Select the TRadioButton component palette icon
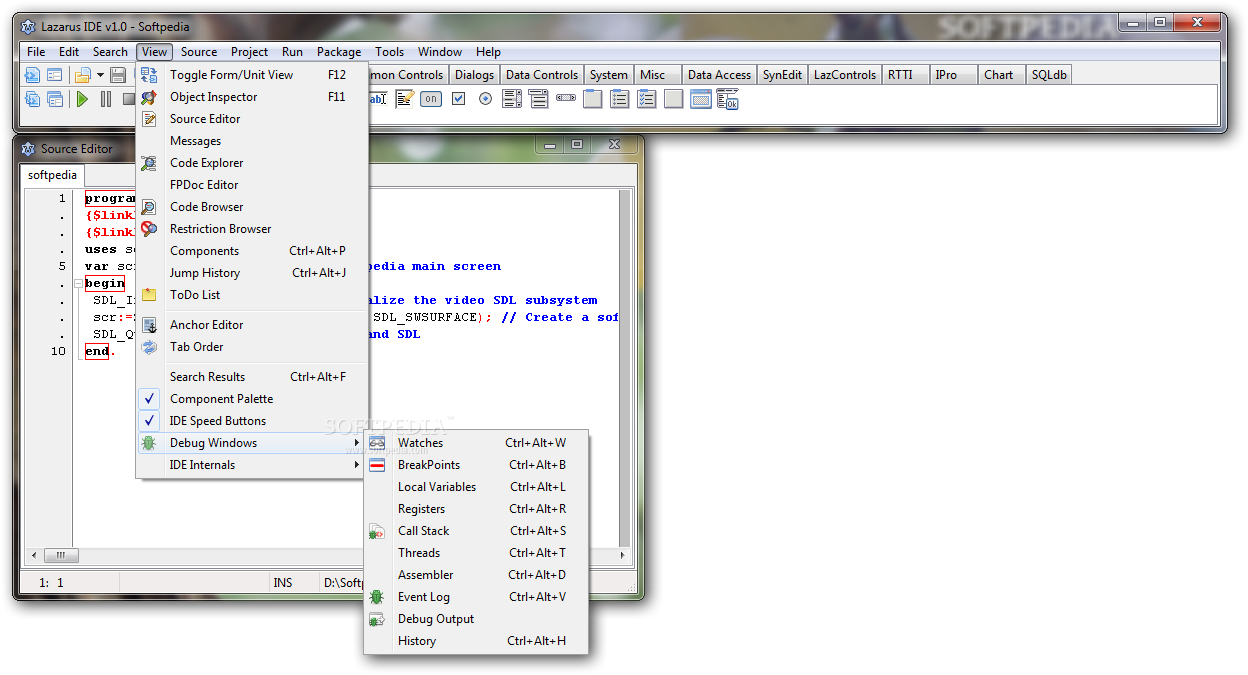This screenshot has width=1248, height=675. pos(485,99)
